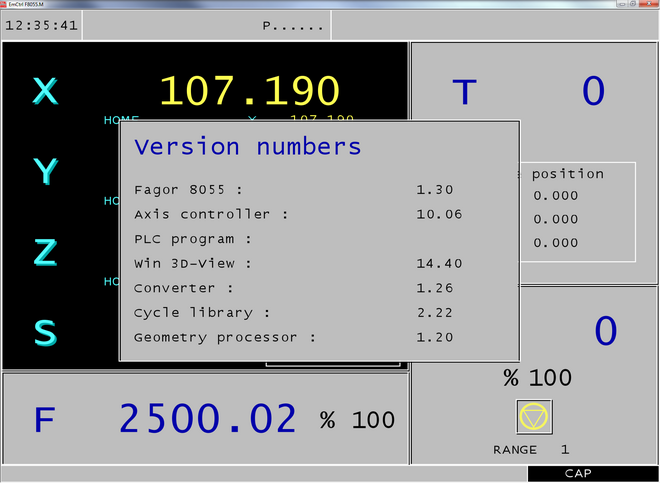The image size is (660, 483).
Task: Click the feedrate value 2500.02
Action: click(208, 419)
